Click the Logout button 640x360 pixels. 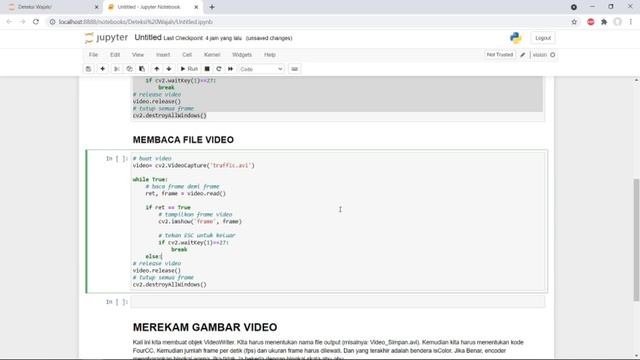click(x=543, y=38)
